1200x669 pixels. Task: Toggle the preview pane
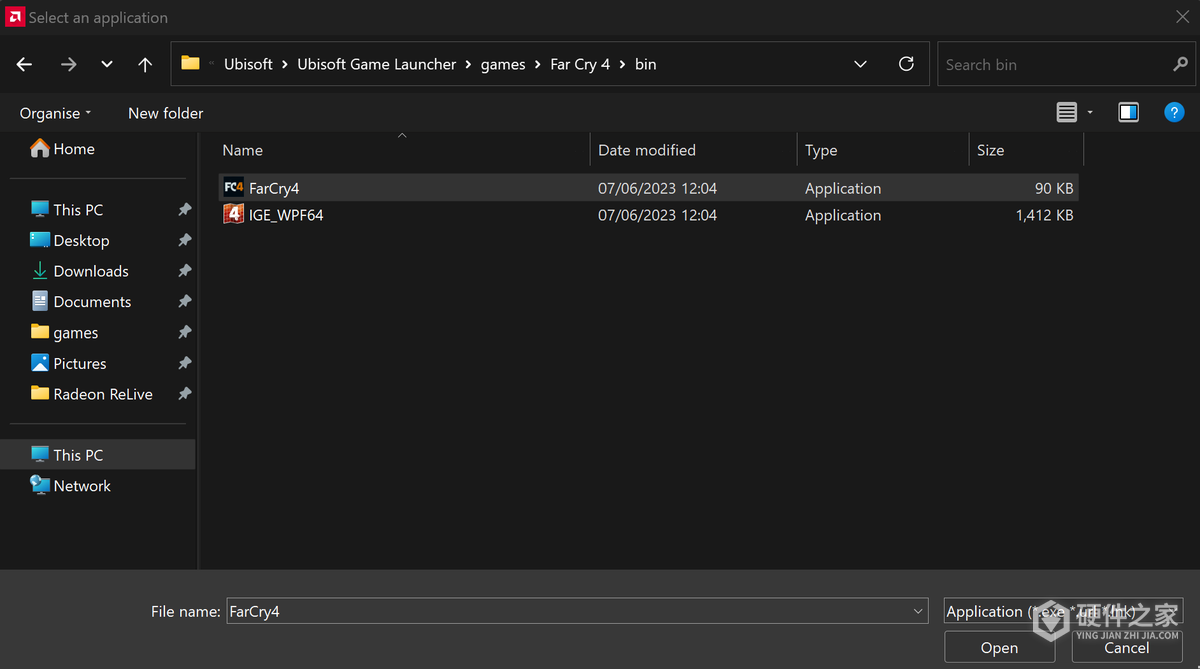[1128, 113]
